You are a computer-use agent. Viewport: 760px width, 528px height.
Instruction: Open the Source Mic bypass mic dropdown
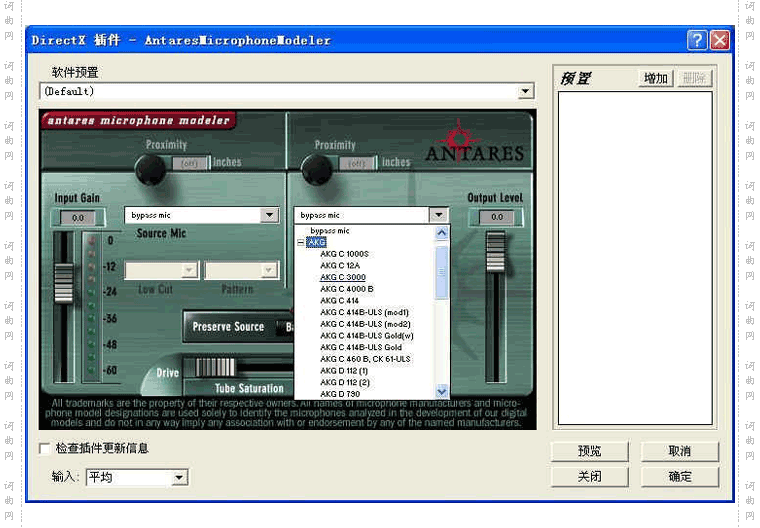[x=269, y=215]
